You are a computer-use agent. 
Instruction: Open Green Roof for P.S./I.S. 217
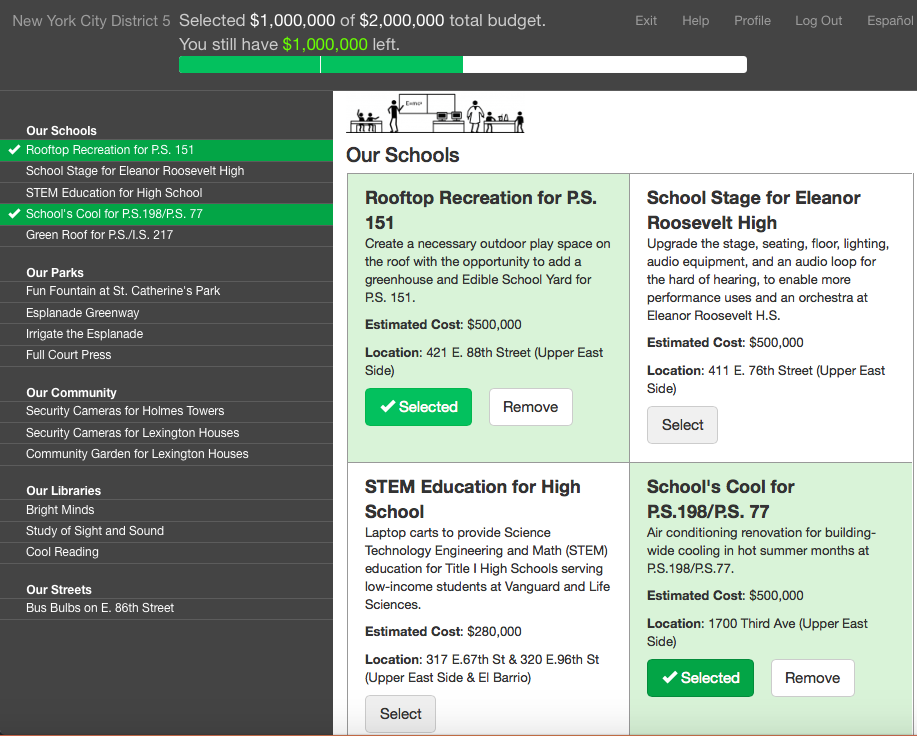click(166, 235)
